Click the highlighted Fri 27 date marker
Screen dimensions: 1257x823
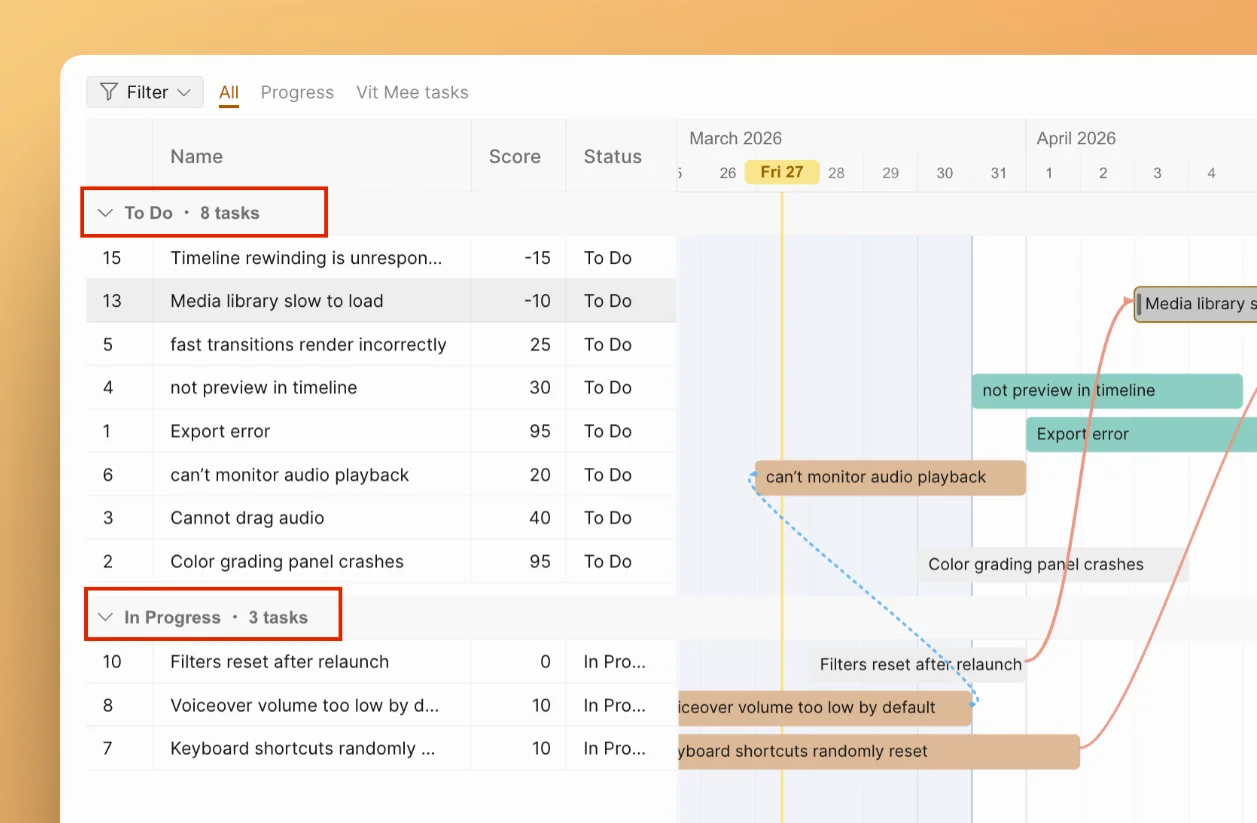point(781,171)
